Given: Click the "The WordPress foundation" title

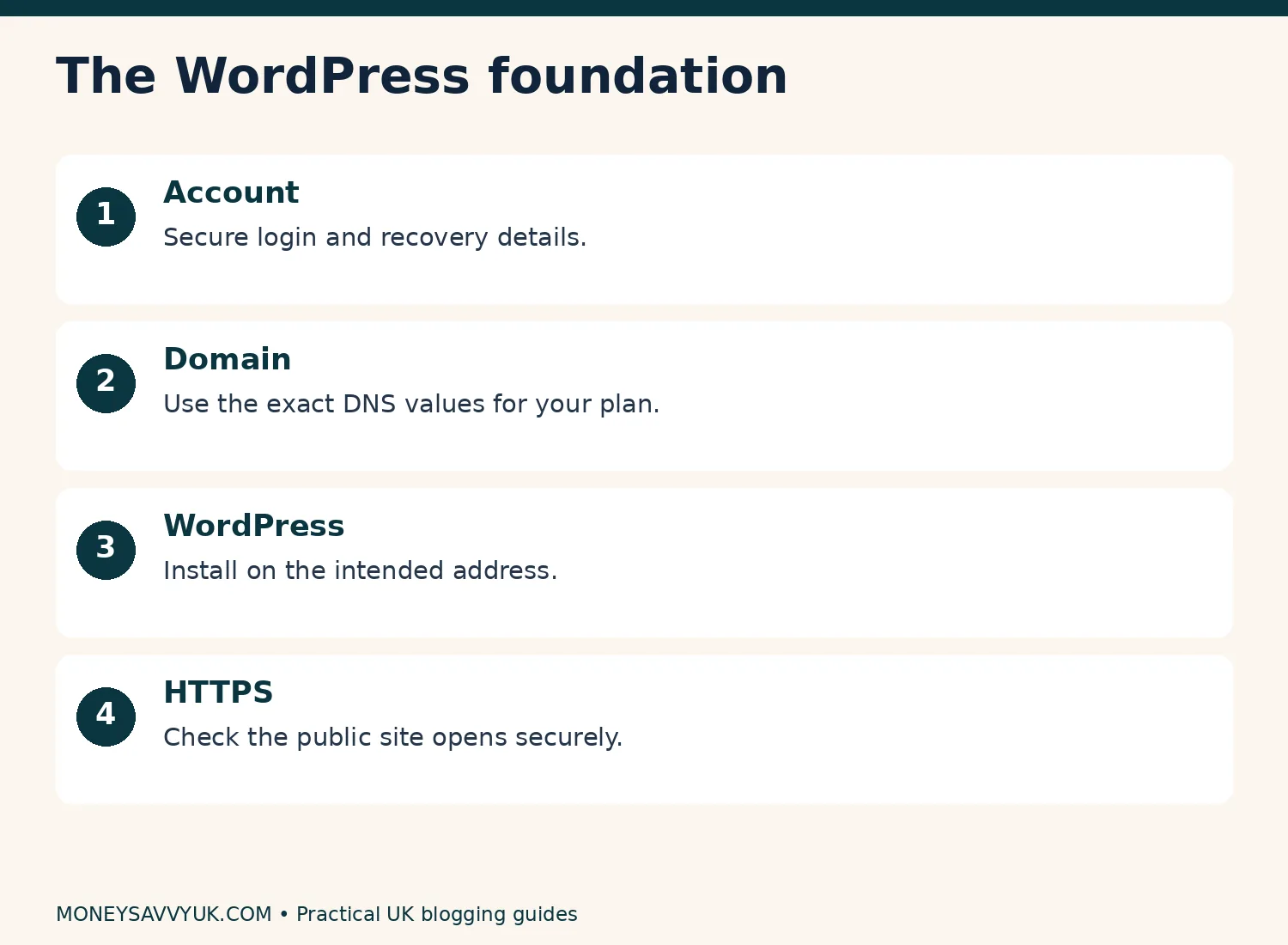Looking at the screenshot, I should (x=422, y=76).
